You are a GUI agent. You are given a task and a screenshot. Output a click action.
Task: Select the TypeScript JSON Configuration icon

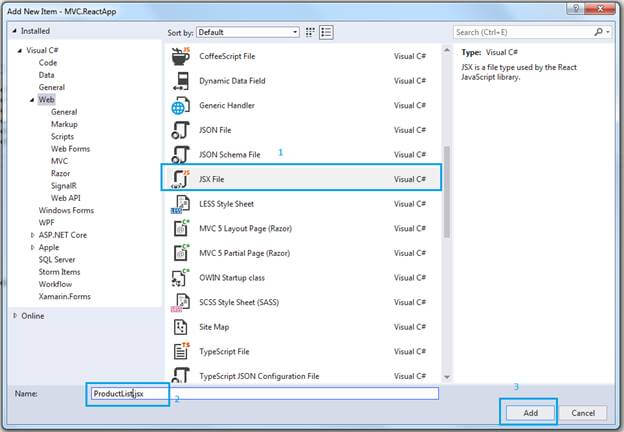[x=180, y=375]
